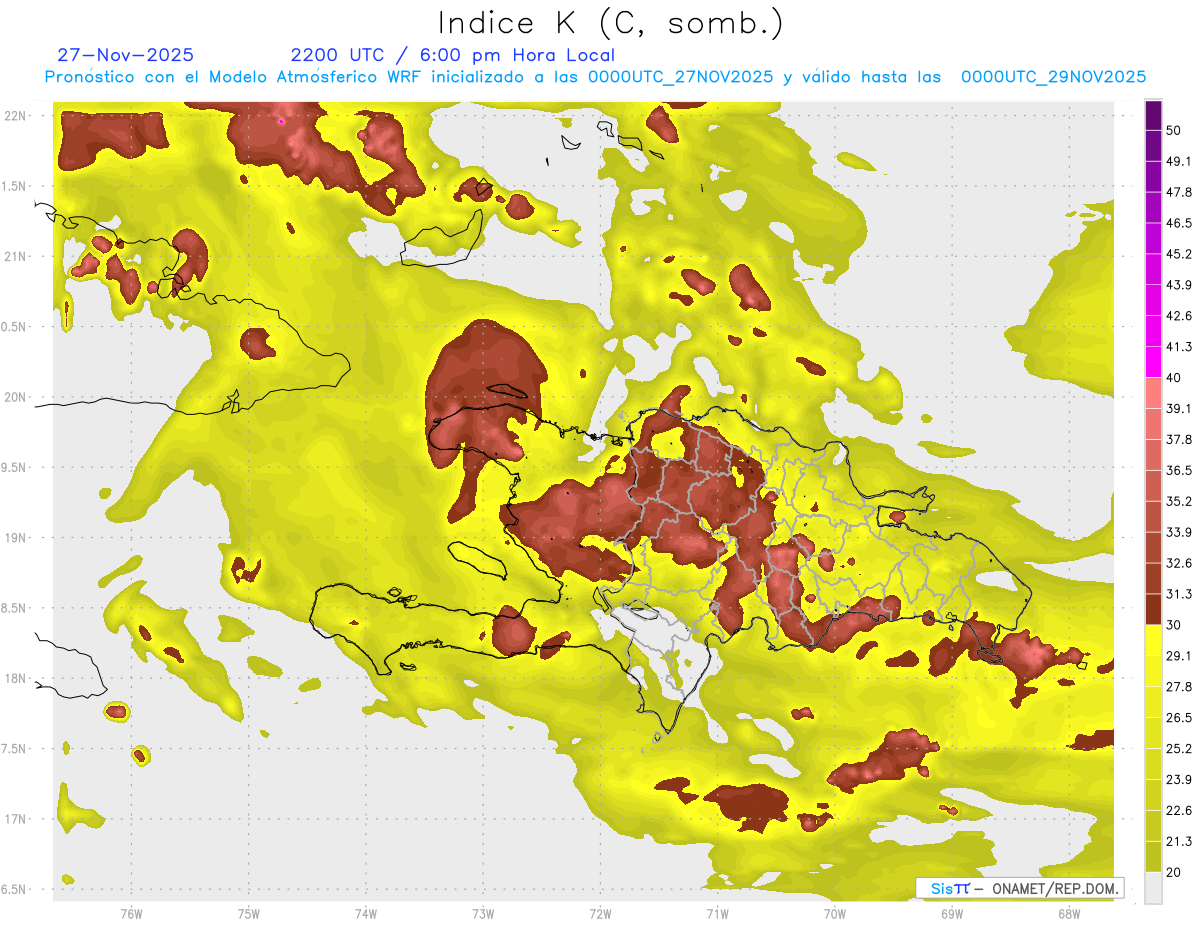1200x927 pixels.
Task: Click the date text 27-Nov-2025
Action: [x=126, y=55]
